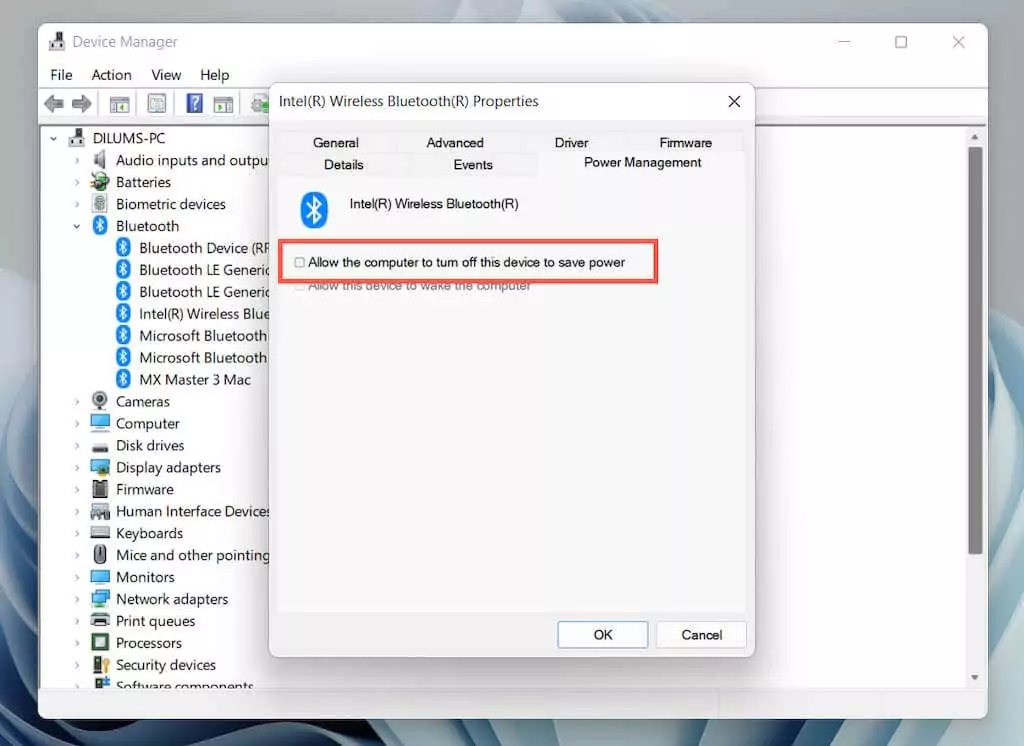Select the Print queues printer icon
The width and height of the screenshot is (1024, 746).
[x=100, y=620]
